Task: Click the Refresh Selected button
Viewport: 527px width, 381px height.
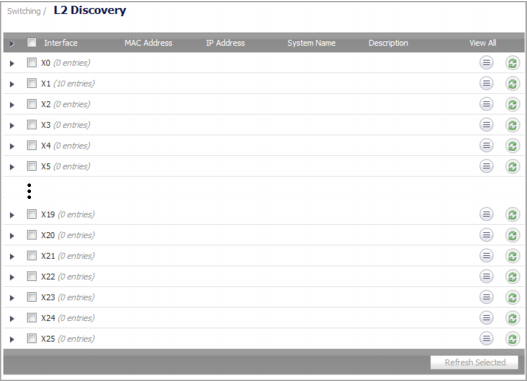Action: pos(474,362)
